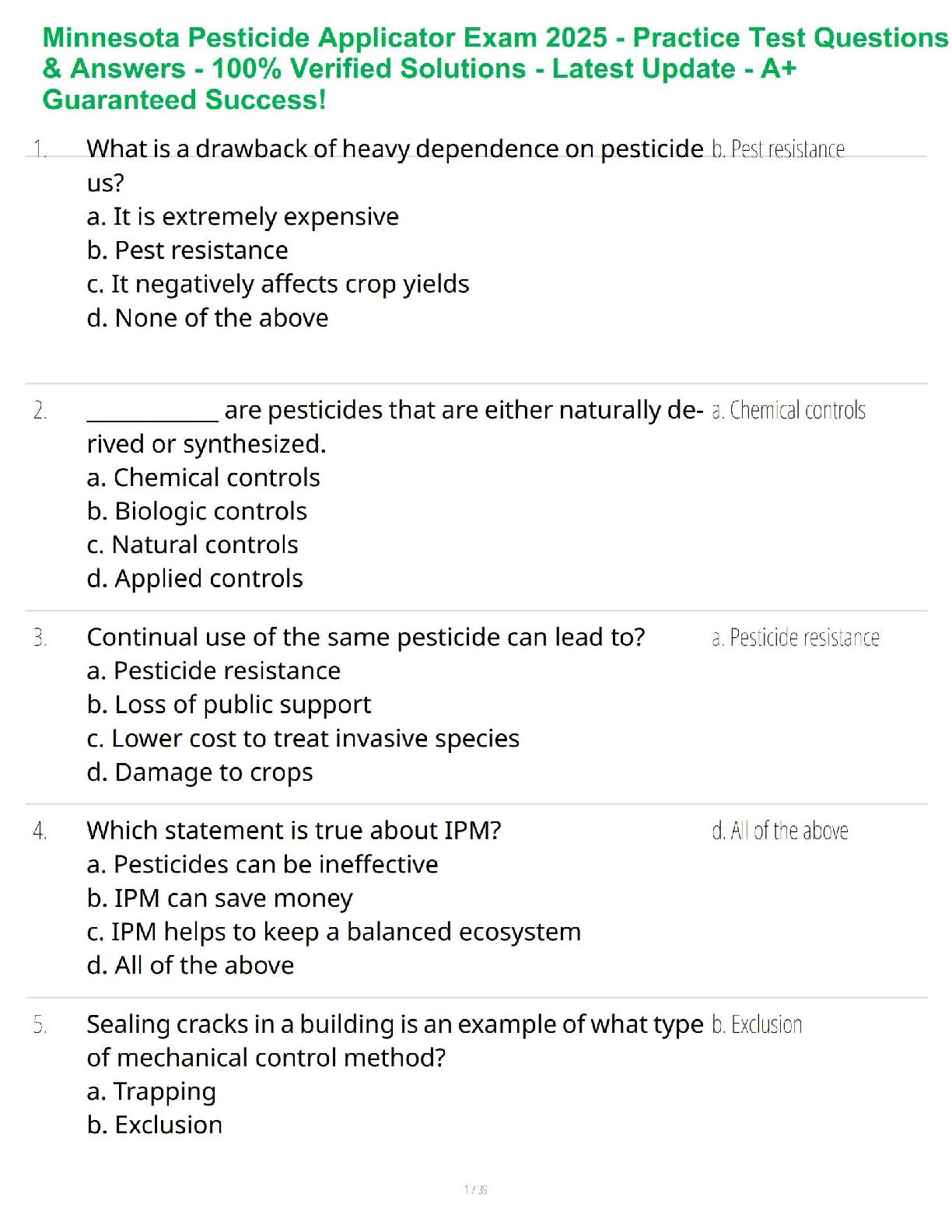Click 'a. It is extremely expensive' option
952x1232 pixels.
pos(243,216)
